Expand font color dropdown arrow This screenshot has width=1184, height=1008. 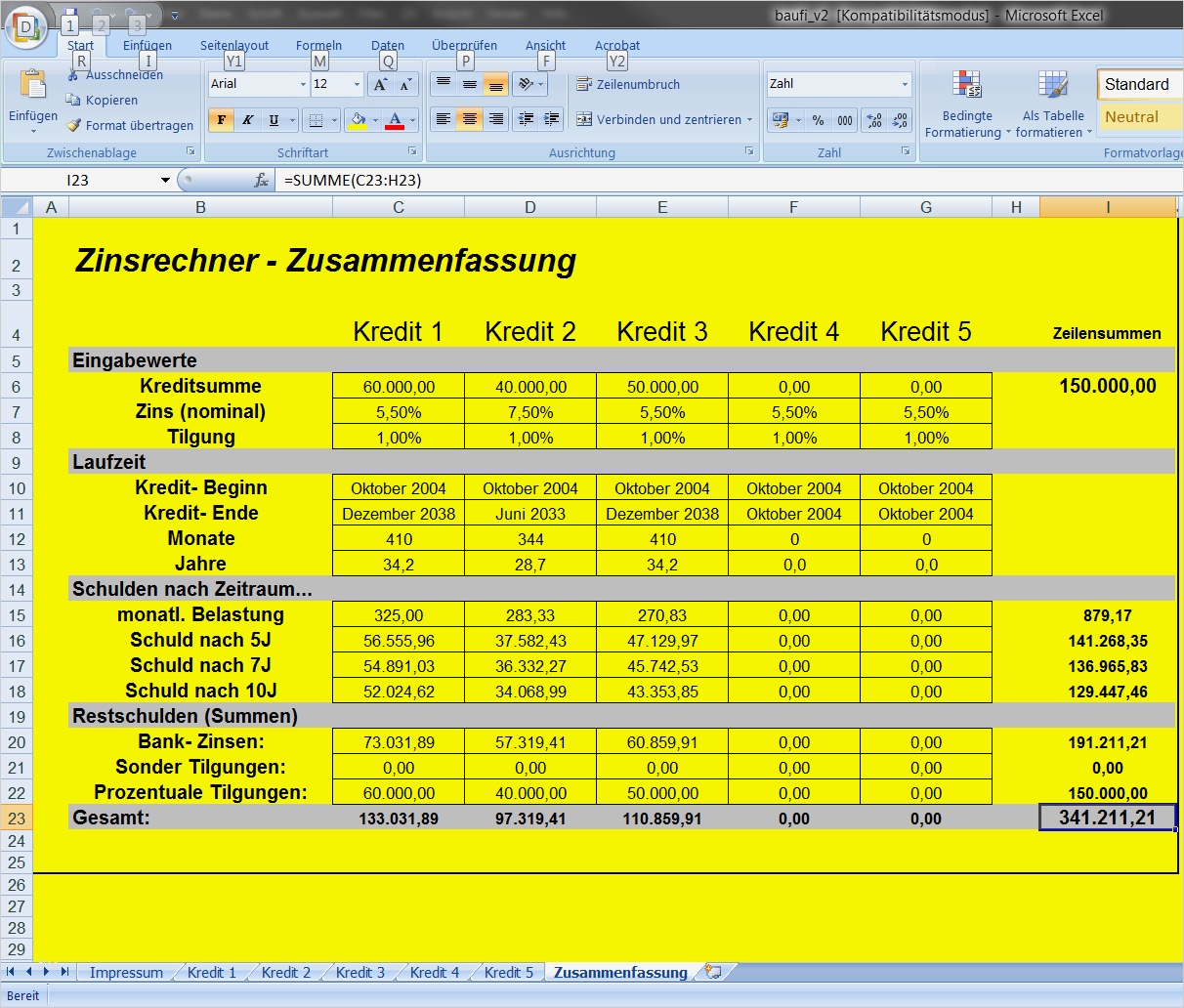412,120
